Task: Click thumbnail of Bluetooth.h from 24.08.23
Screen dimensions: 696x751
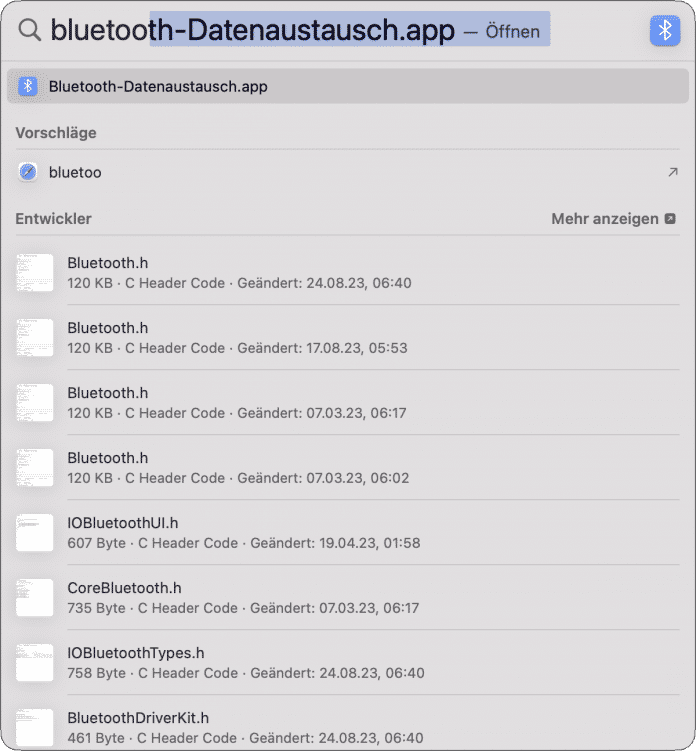Action: [x=34, y=273]
